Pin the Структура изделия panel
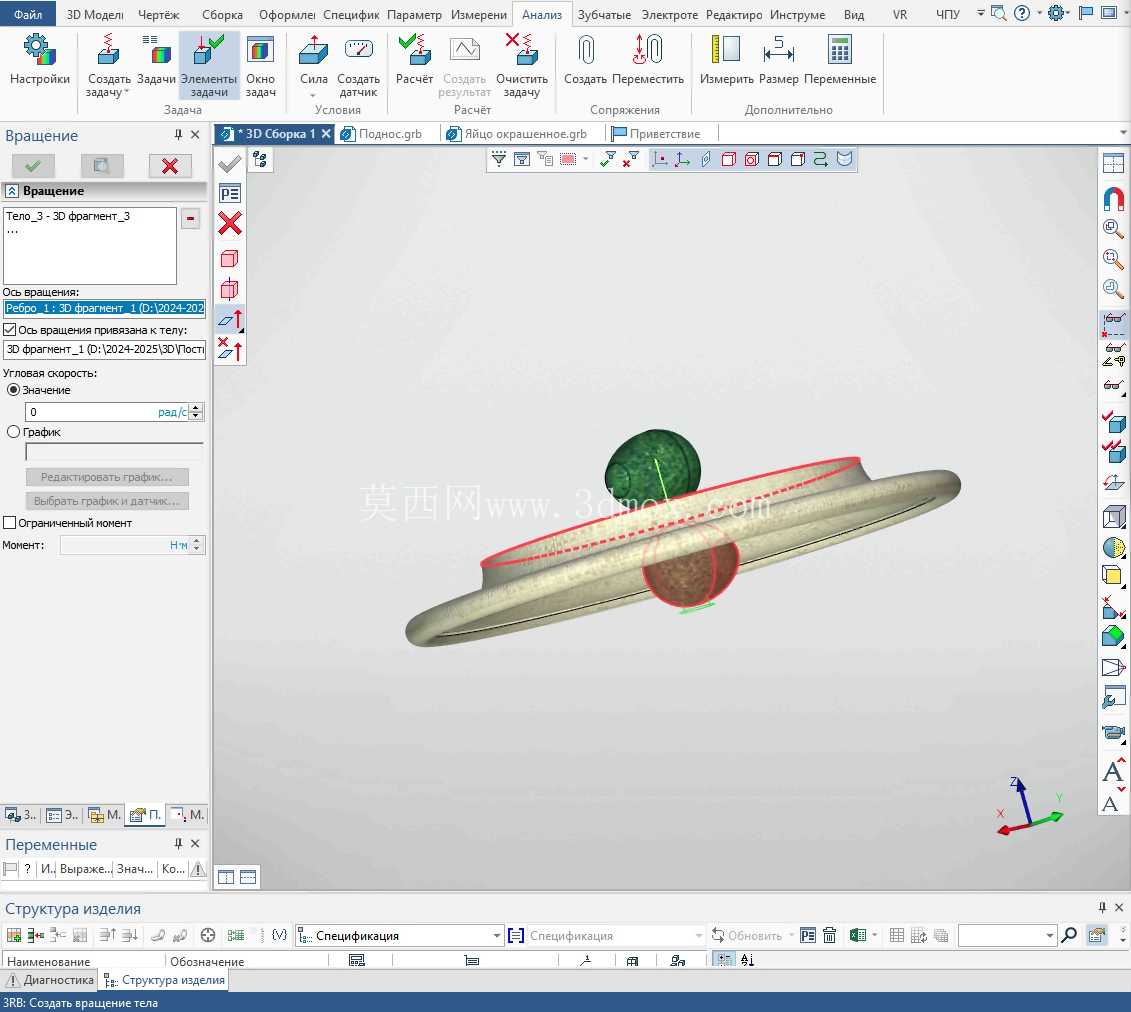Screen dimensions: 1131x1012 [1101, 907]
